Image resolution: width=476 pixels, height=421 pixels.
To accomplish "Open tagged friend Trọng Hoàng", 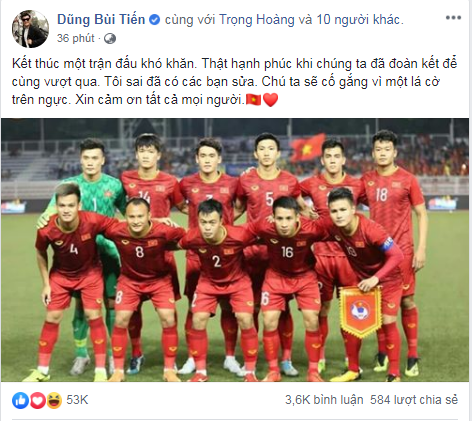I will 257,20.
